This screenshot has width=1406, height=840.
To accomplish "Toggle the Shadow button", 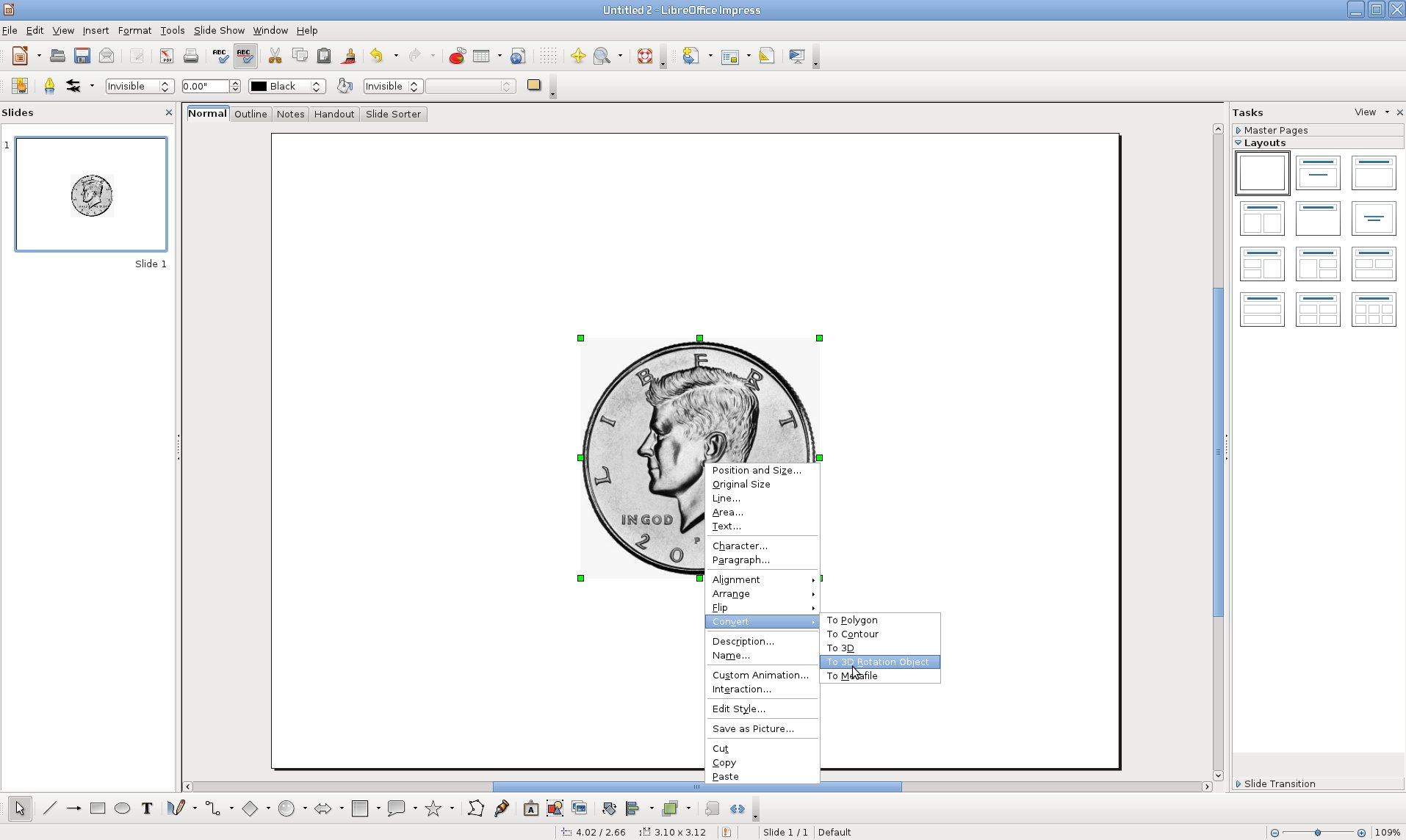I will (x=534, y=85).
